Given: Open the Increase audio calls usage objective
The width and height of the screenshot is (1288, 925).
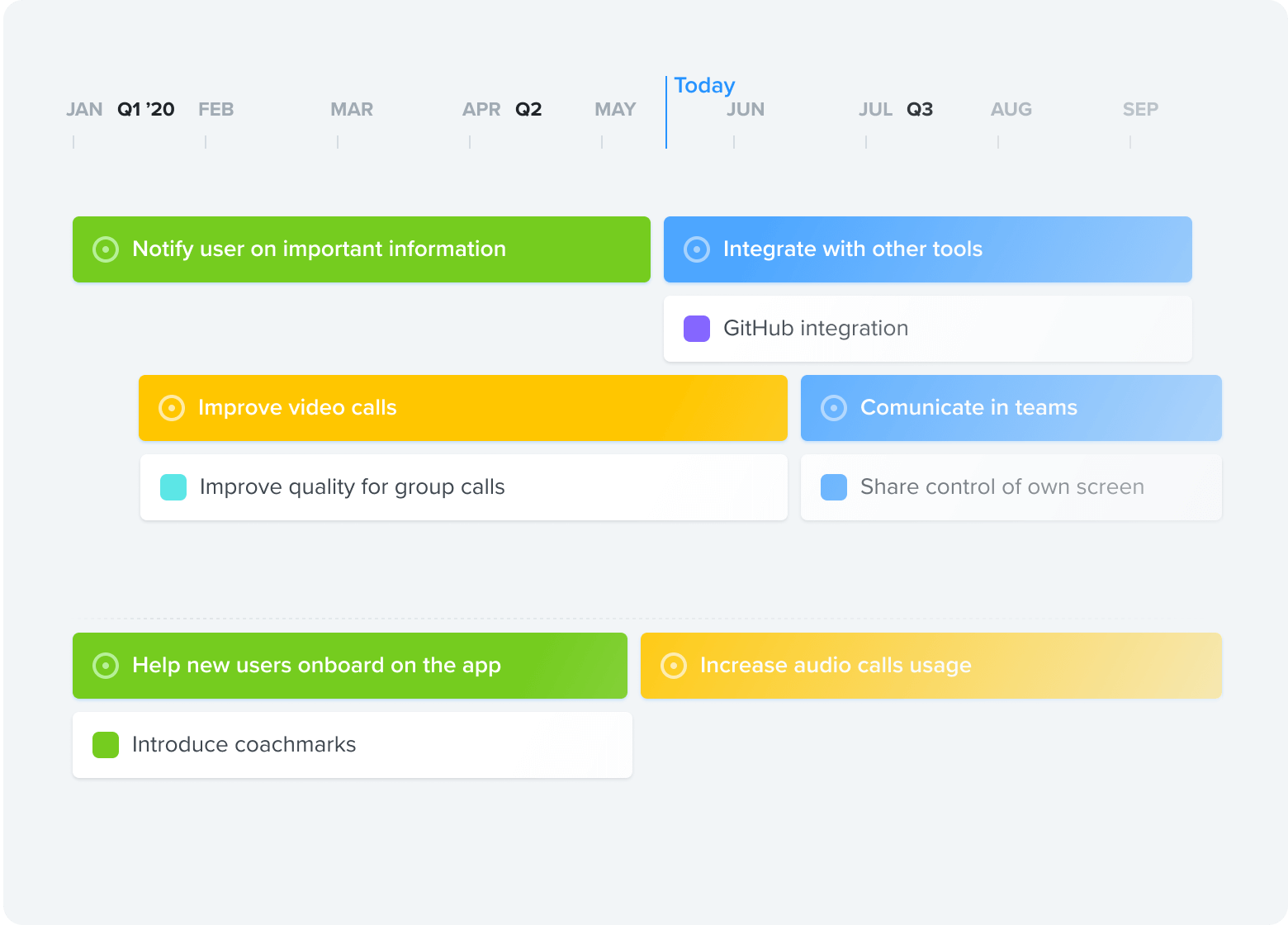Looking at the screenshot, I should pos(931,666).
